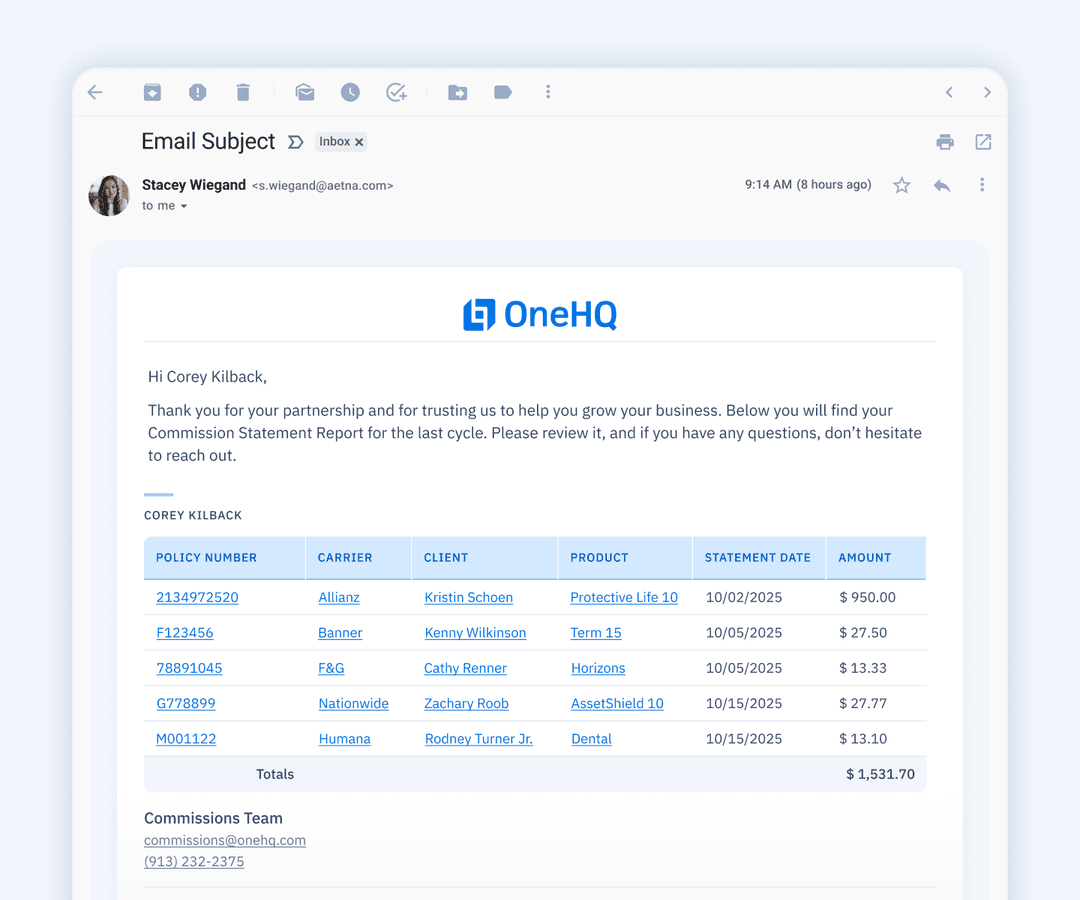
Task: Archive this email
Action: click(x=152, y=92)
